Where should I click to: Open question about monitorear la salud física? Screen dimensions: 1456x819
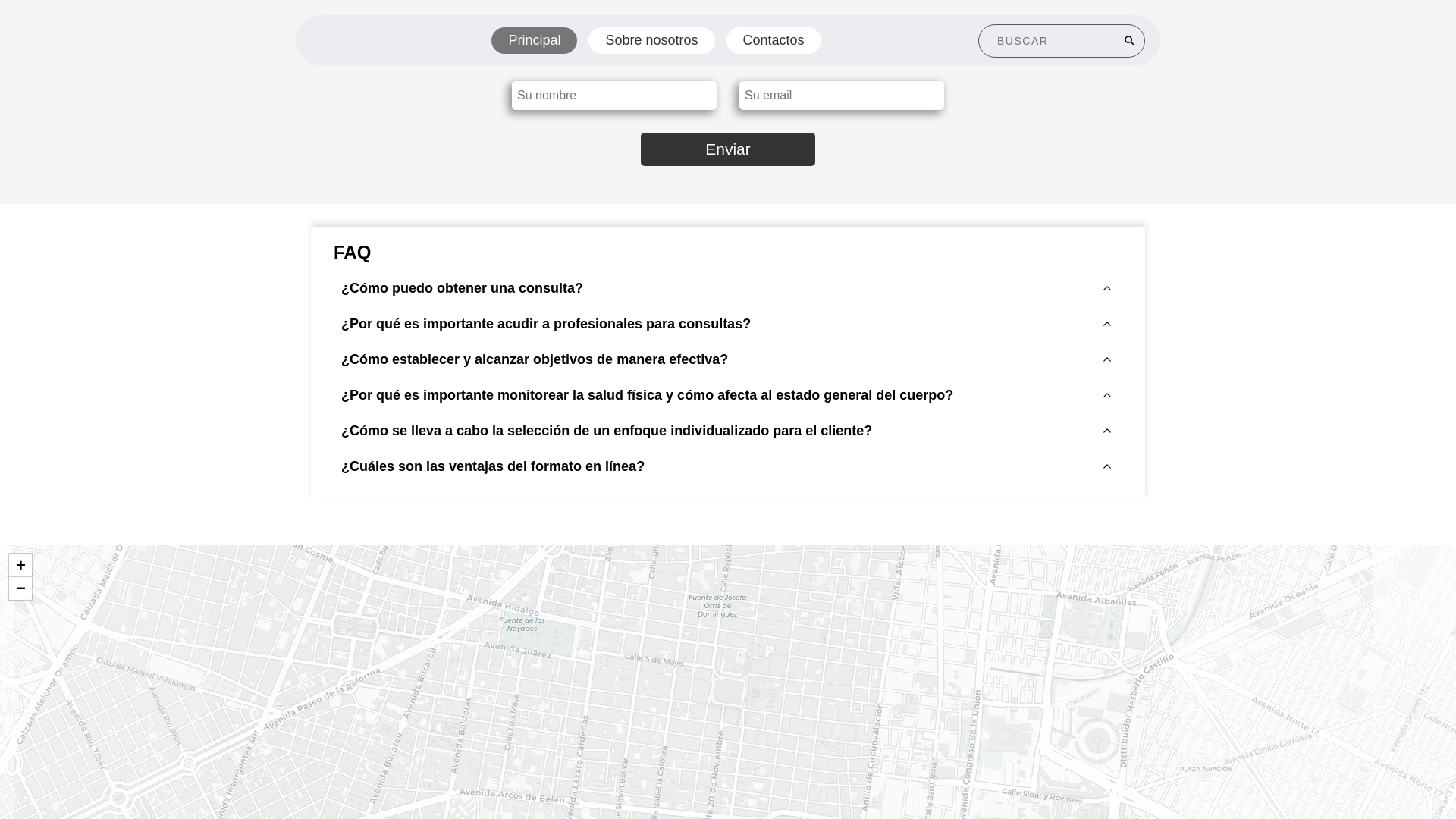[x=647, y=395]
